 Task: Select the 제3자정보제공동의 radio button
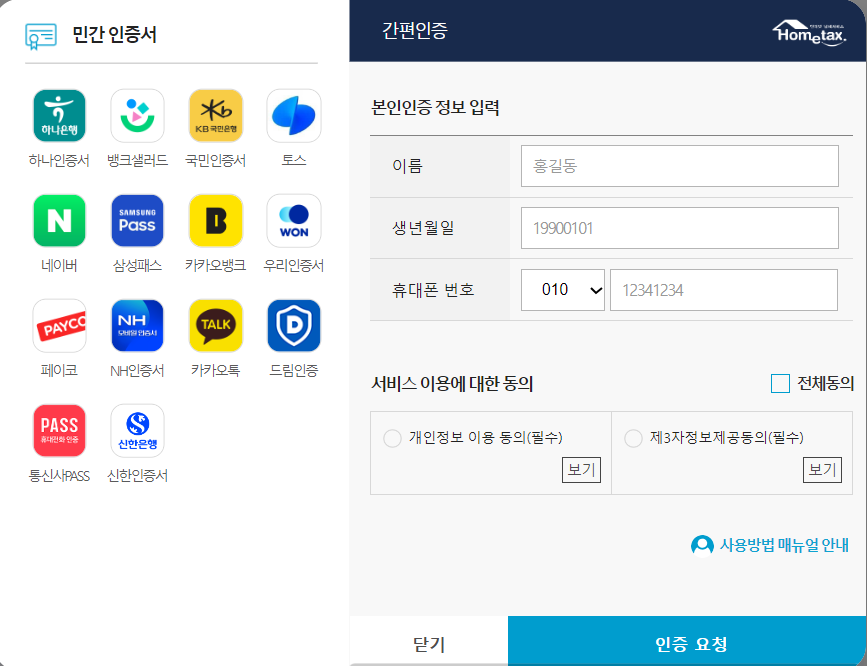633,439
